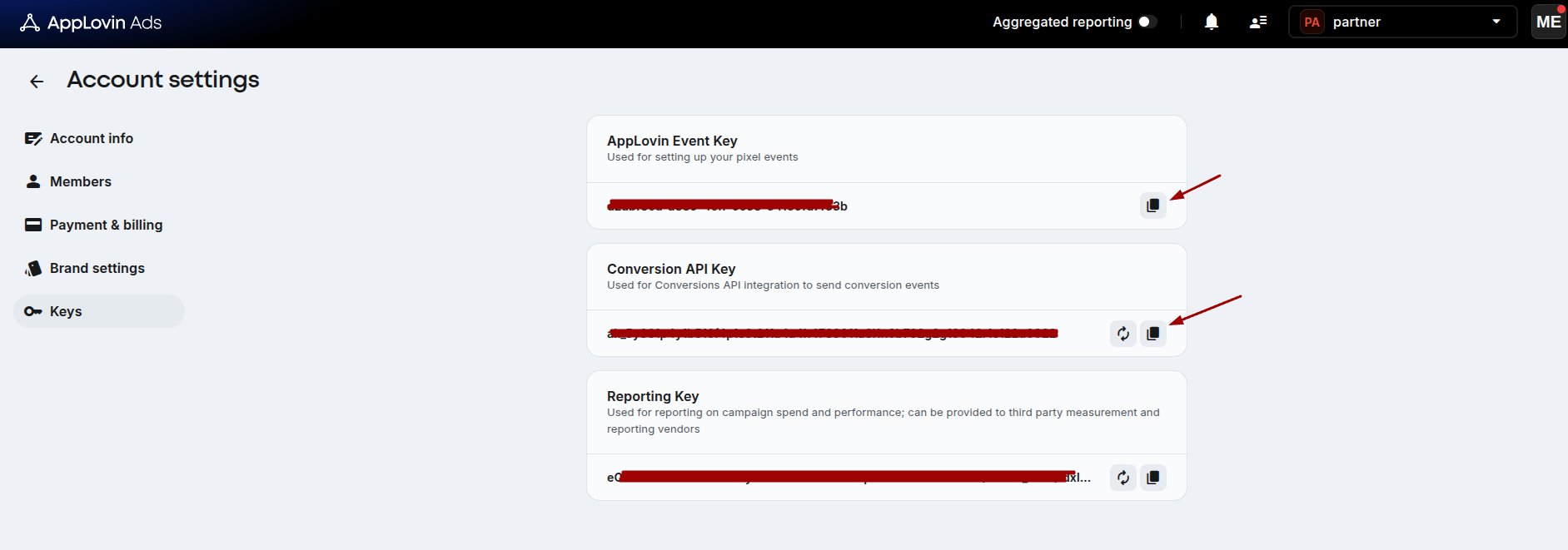Viewport: 1568px width, 550px height.
Task: Click the Aggregated reporting label
Action: (1062, 22)
